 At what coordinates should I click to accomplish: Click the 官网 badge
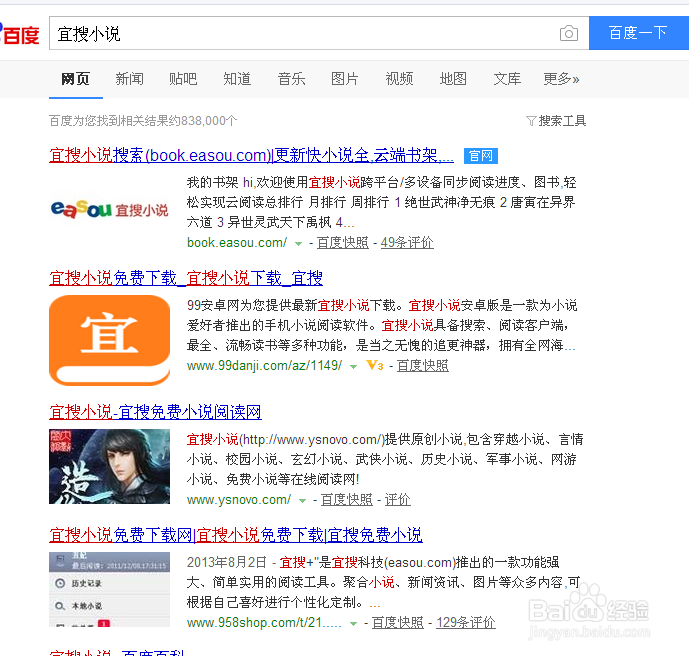pyautogui.click(x=481, y=156)
